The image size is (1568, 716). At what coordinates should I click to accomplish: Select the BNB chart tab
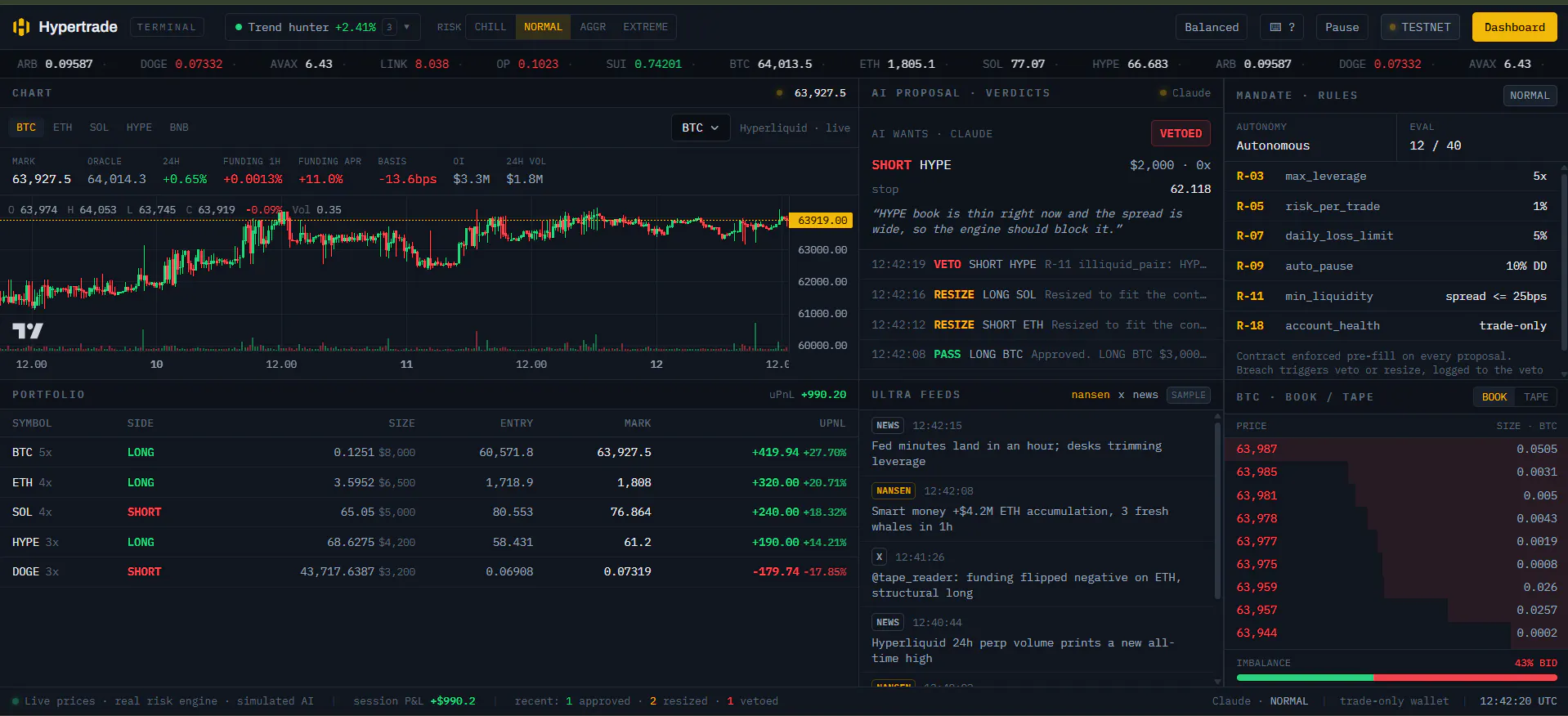point(179,128)
